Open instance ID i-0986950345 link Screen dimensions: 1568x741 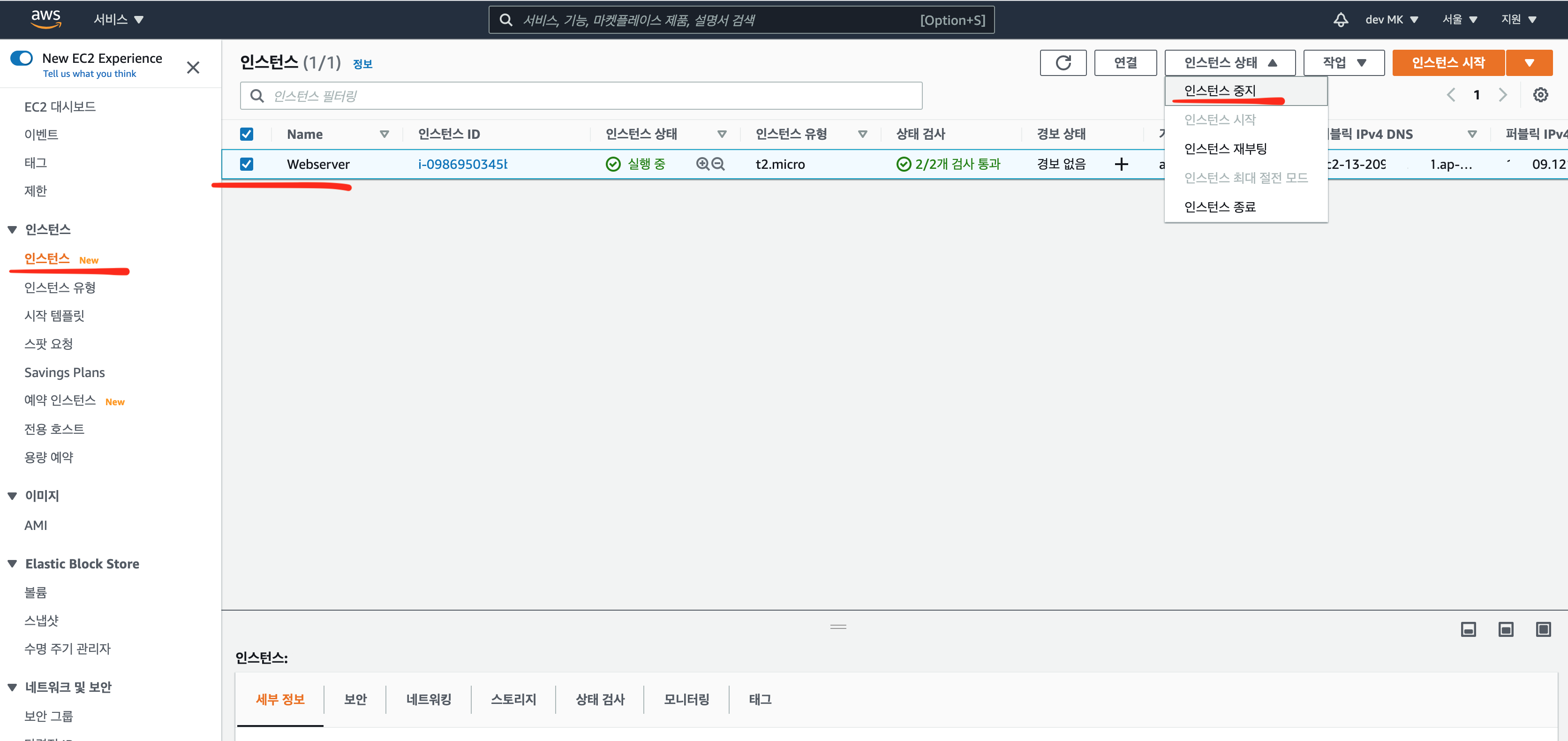coord(462,165)
